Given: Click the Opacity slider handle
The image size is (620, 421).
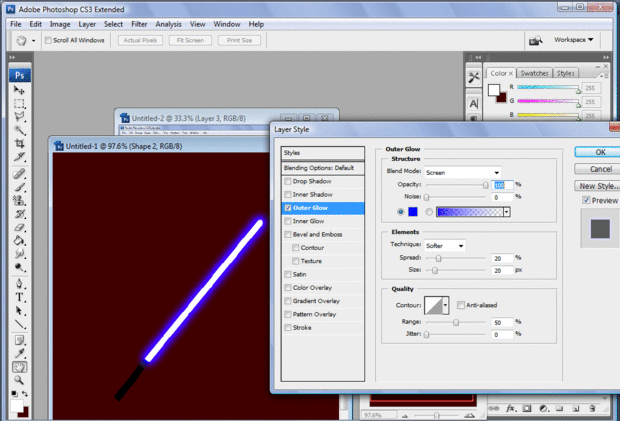Looking at the screenshot, I should (x=486, y=185).
